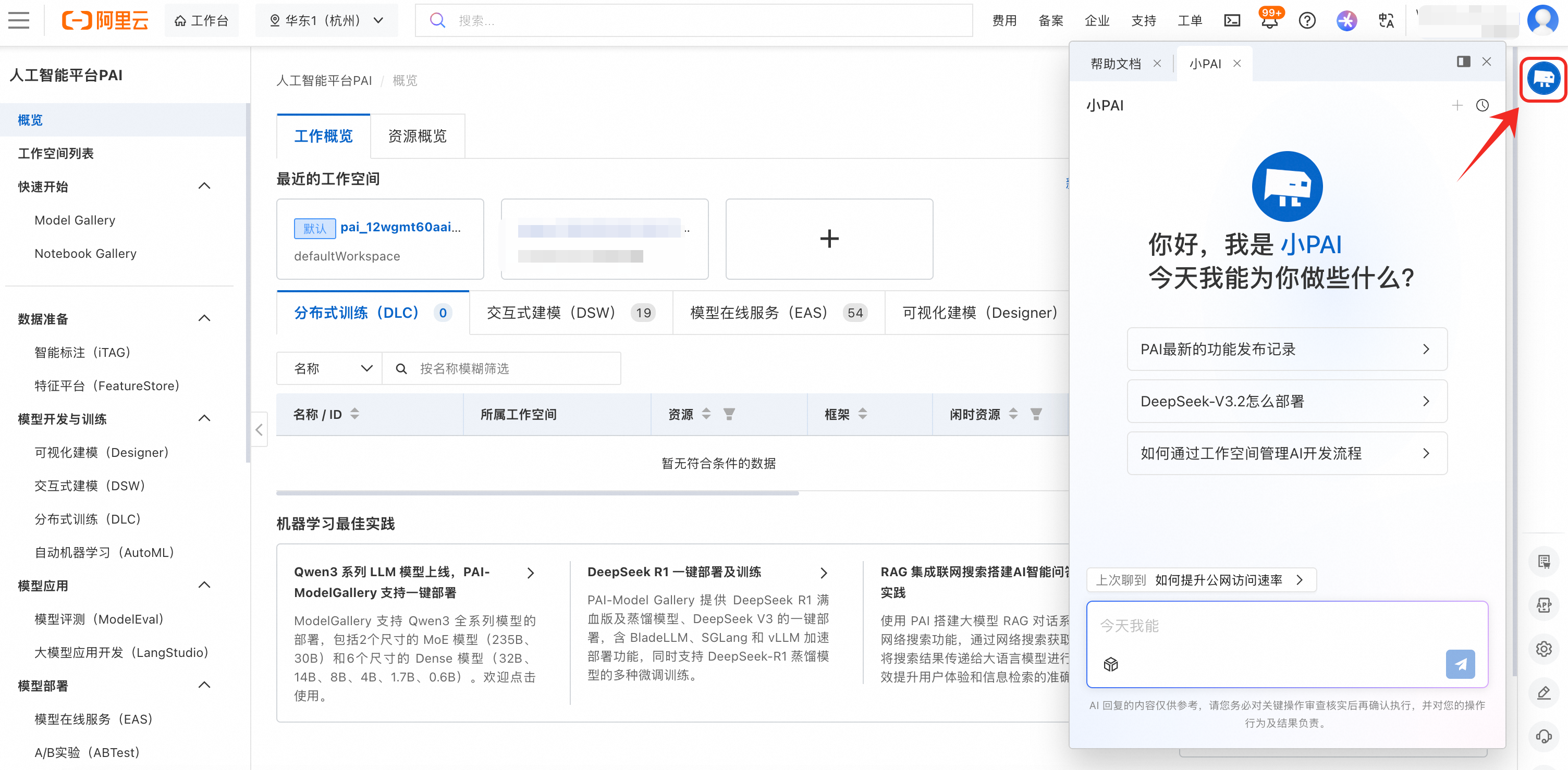
Task: Open the 工作台 button
Action: point(202,21)
